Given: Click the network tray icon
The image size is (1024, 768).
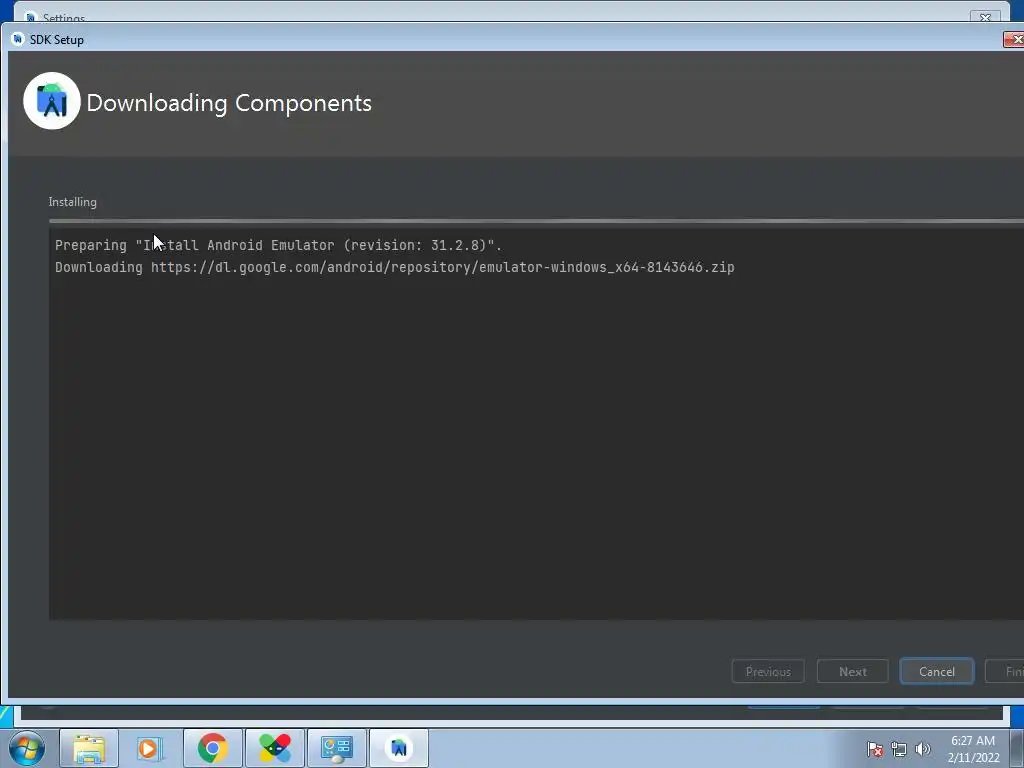Looking at the screenshot, I should pos(899,749).
